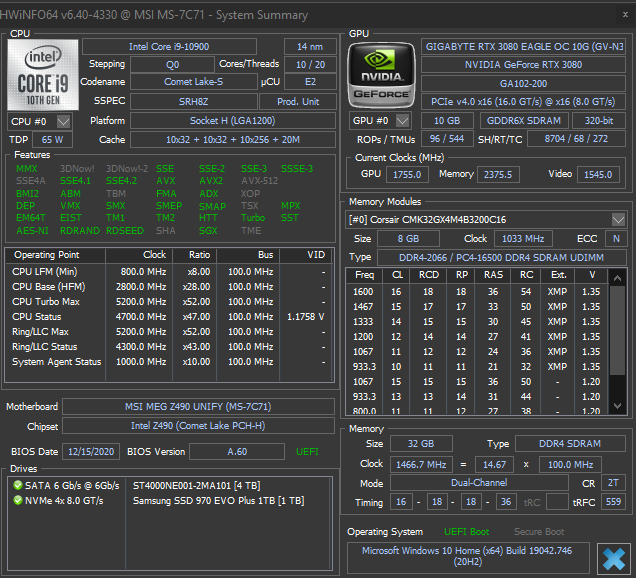Click the NVMe drive green status checkmark

(x=18, y=500)
